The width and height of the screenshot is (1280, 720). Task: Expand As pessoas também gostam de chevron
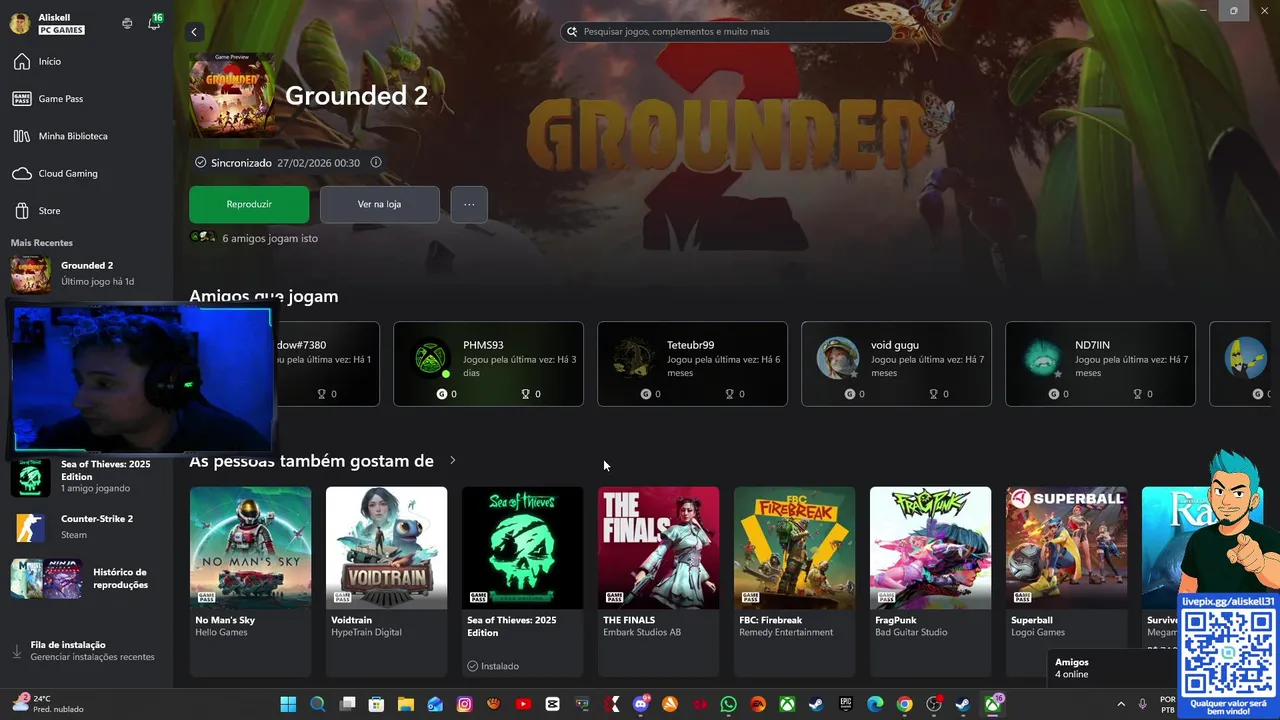[x=453, y=460]
